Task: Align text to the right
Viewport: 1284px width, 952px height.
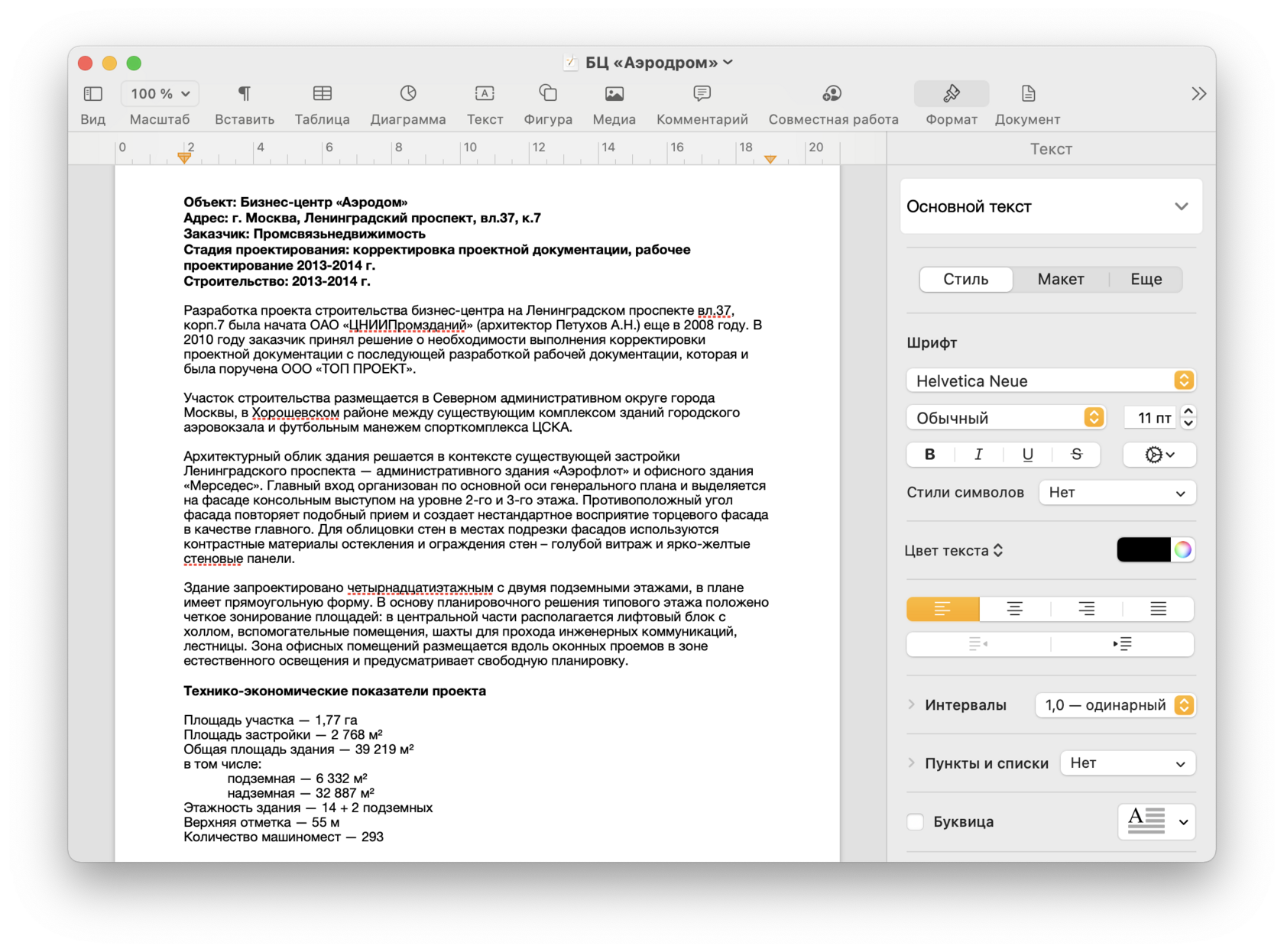Action: pos(1086,609)
